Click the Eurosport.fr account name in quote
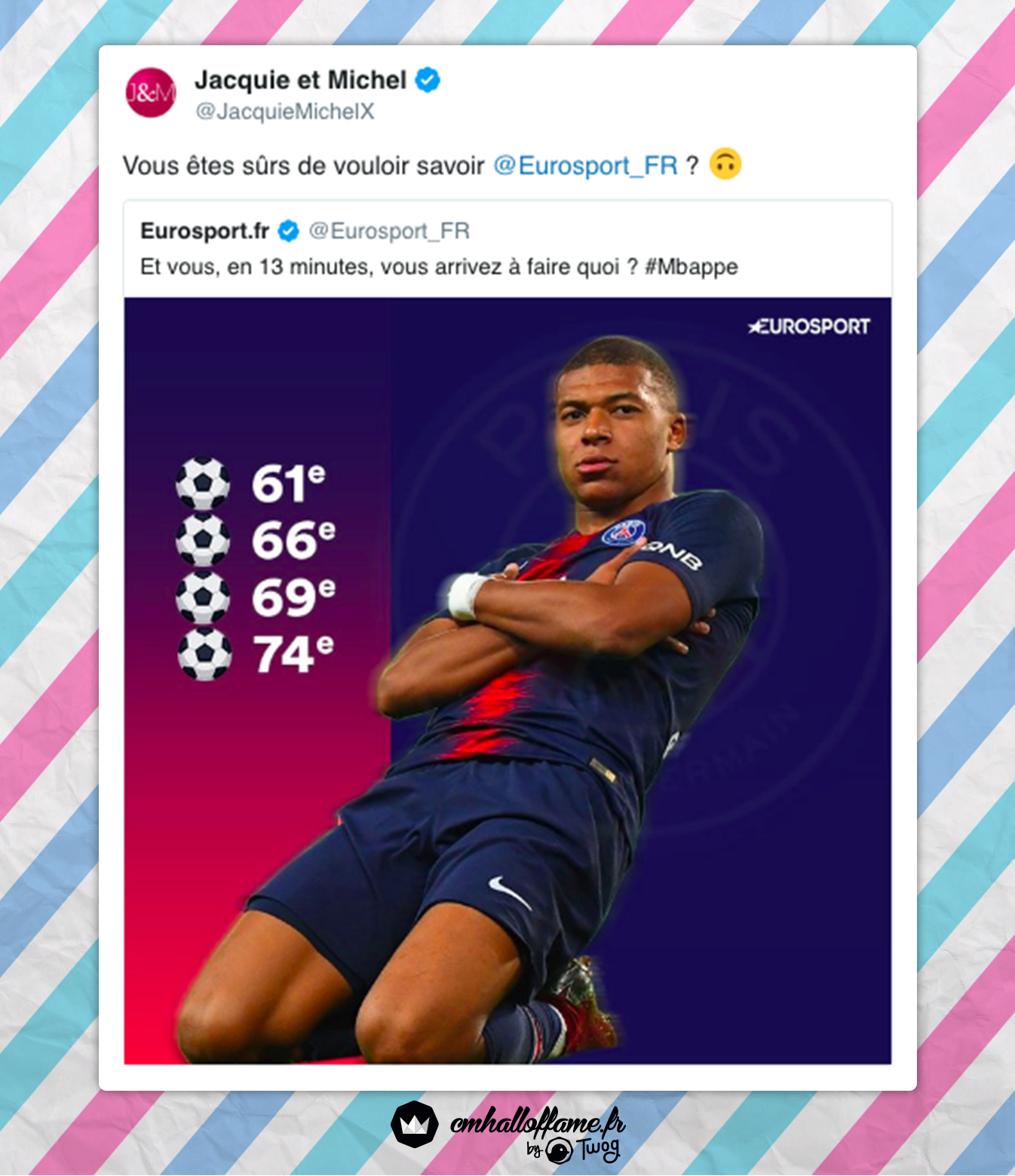This screenshot has height=1176, width=1015. point(205,231)
